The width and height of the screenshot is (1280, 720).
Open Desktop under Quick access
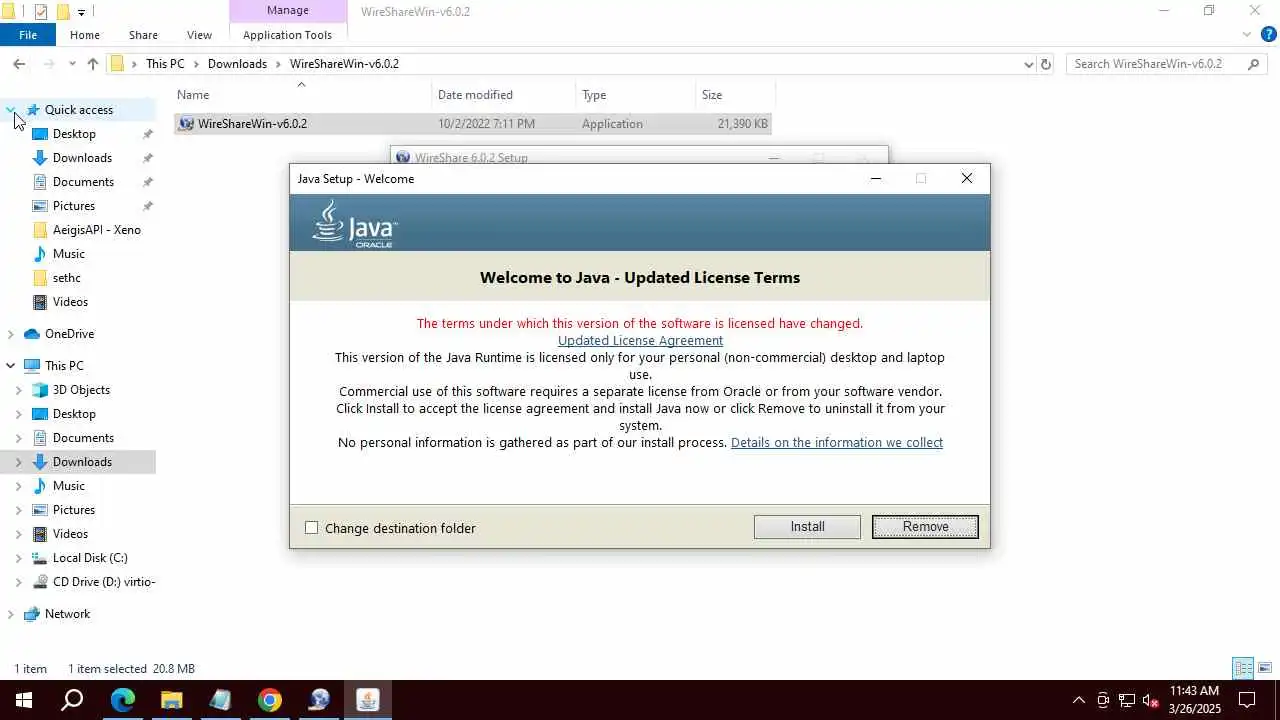point(74,134)
